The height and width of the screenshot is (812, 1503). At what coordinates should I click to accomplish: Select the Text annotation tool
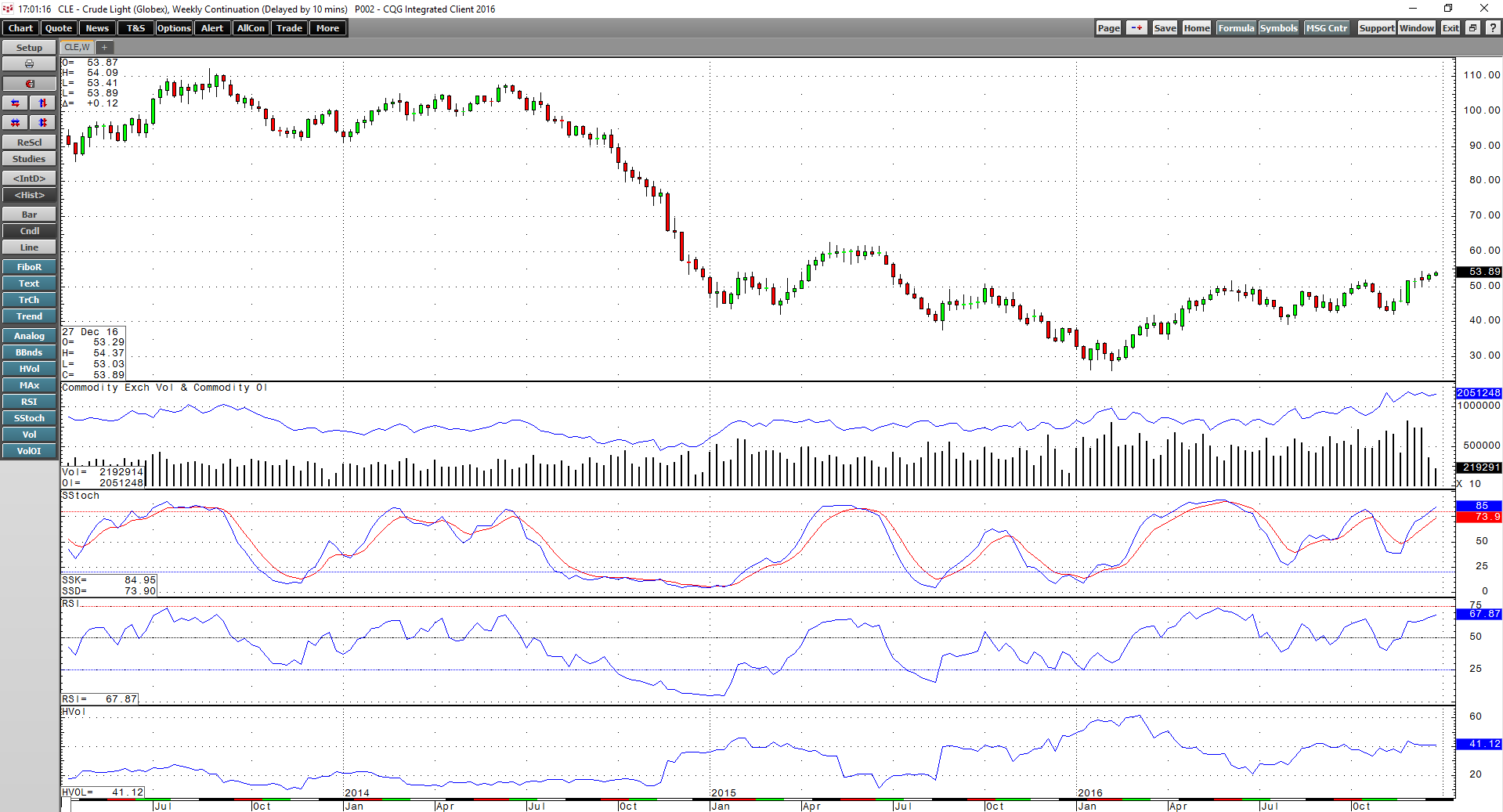[29, 283]
